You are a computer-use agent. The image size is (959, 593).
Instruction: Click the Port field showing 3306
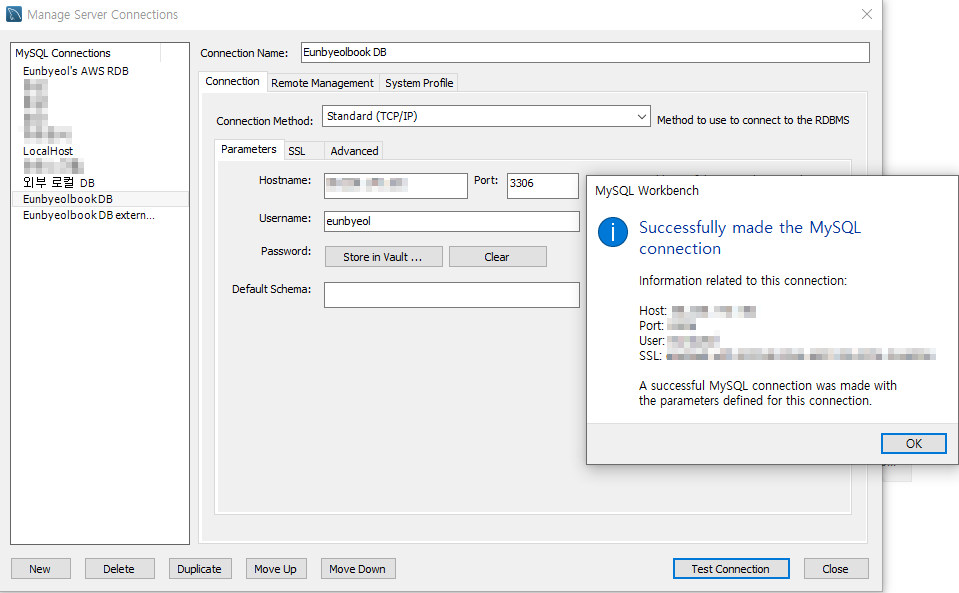click(x=542, y=186)
